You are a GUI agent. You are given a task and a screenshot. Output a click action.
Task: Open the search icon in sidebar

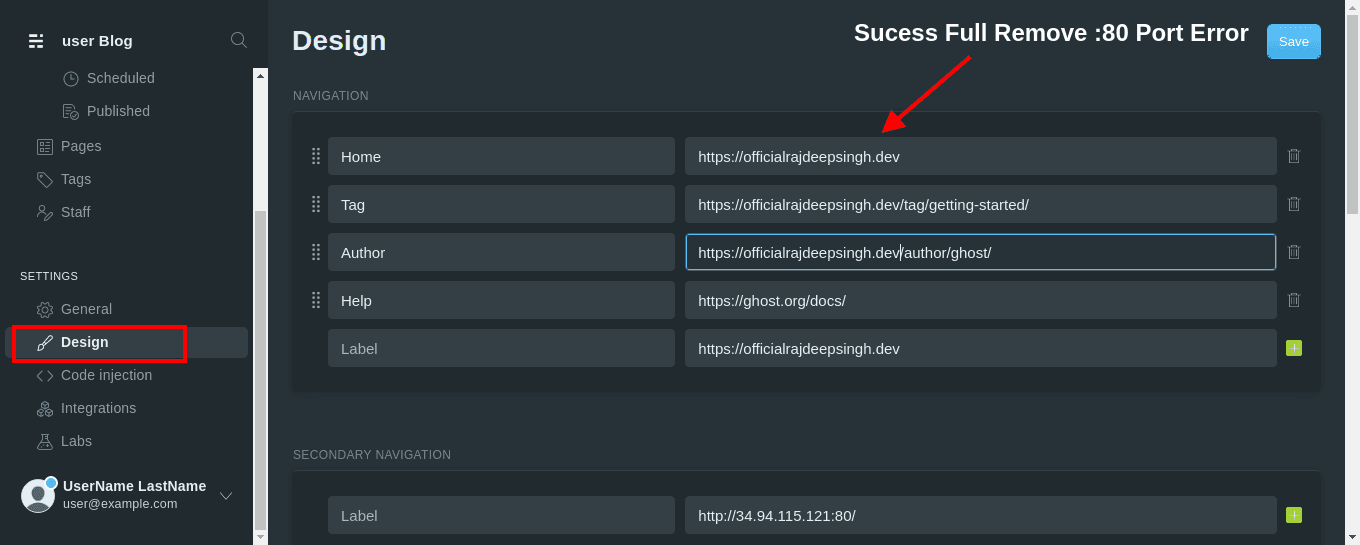pyautogui.click(x=239, y=40)
